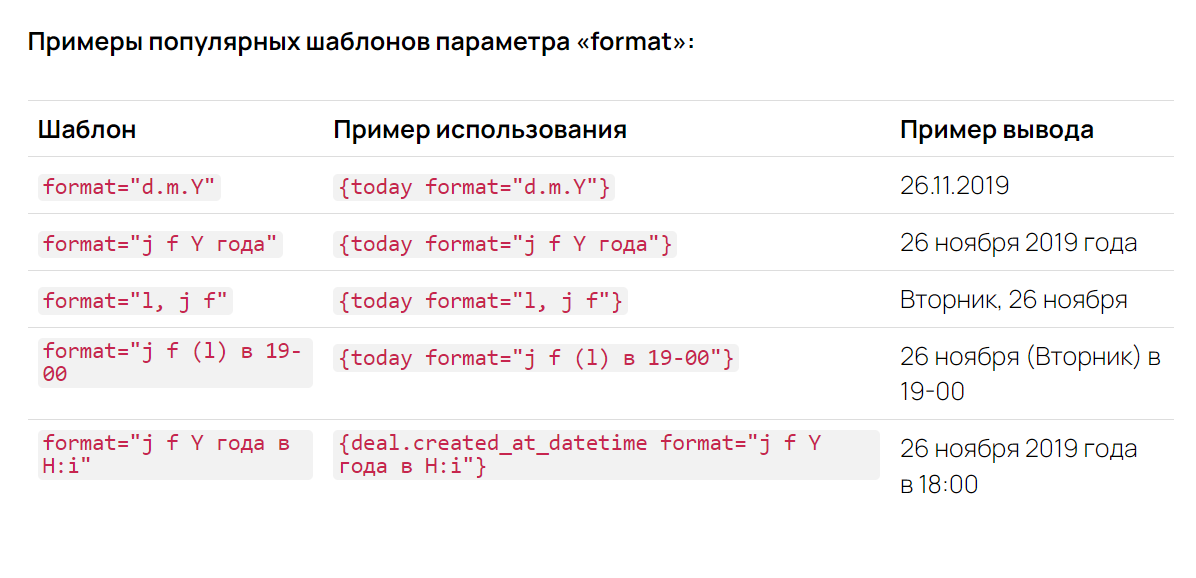
Task: Click the «Пример вывода» column header
Action: [996, 129]
